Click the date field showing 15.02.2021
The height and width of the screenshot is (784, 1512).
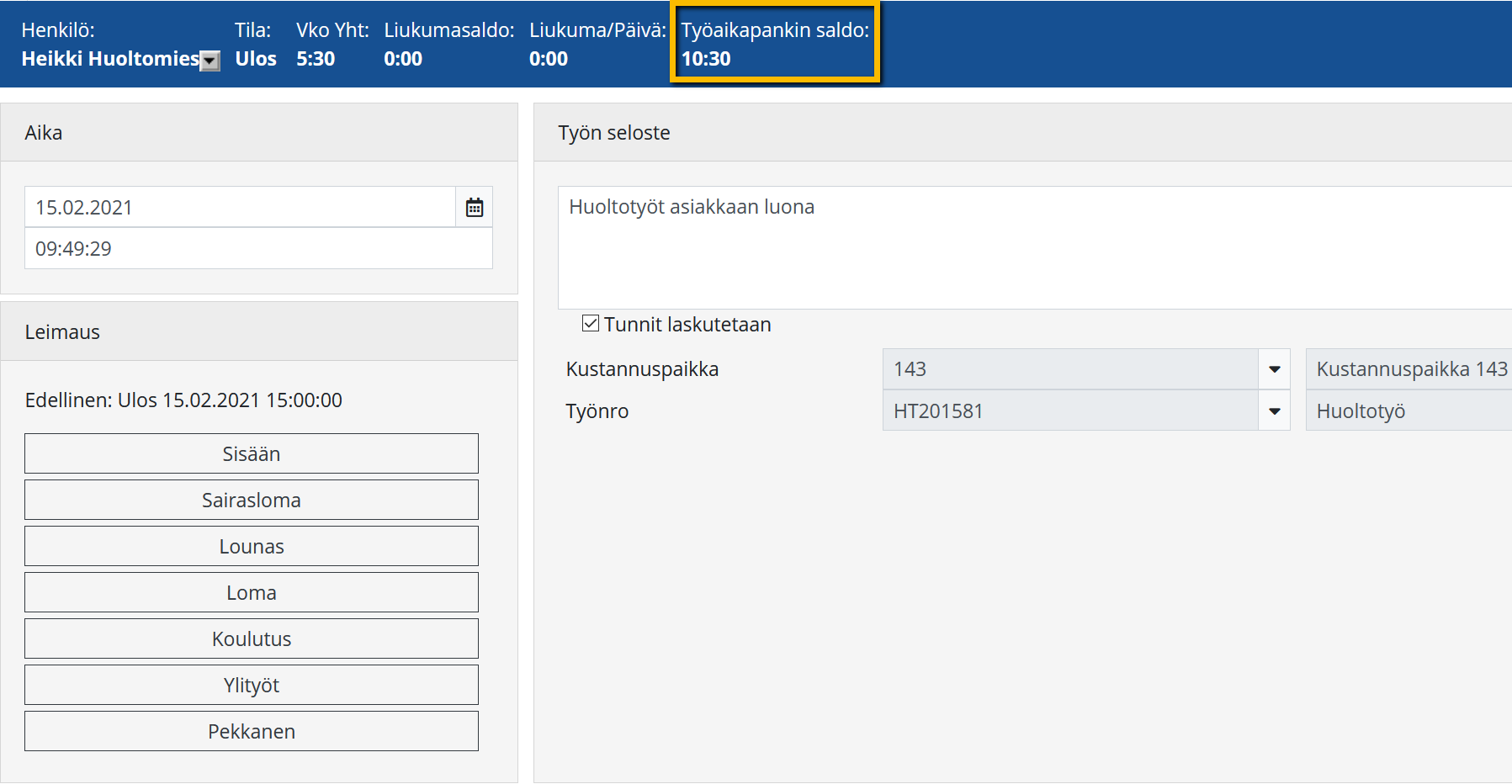240,208
